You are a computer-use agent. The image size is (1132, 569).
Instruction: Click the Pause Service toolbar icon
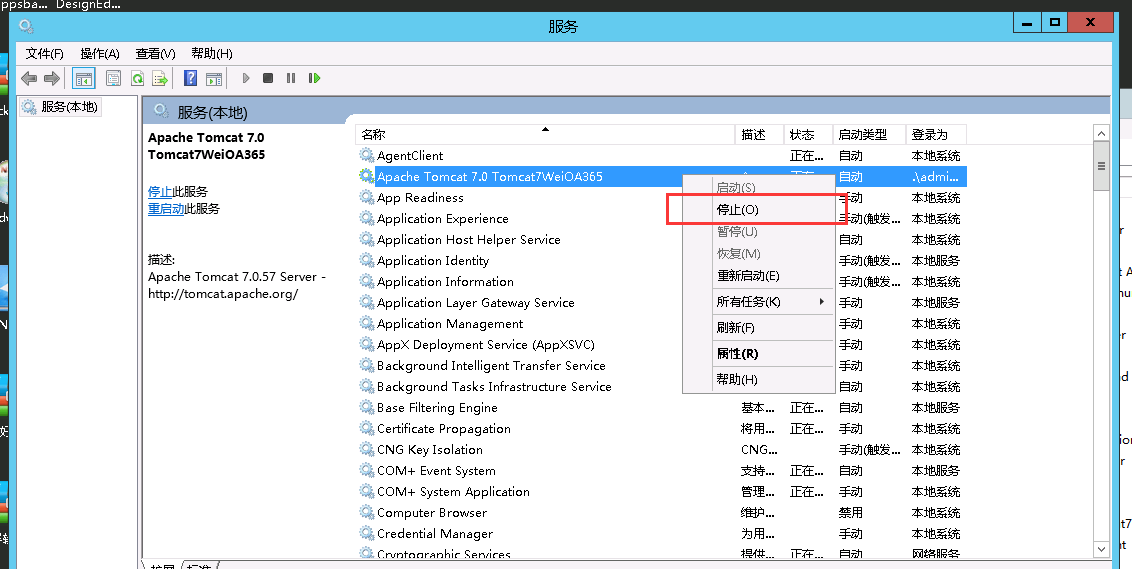pyautogui.click(x=291, y=78)
